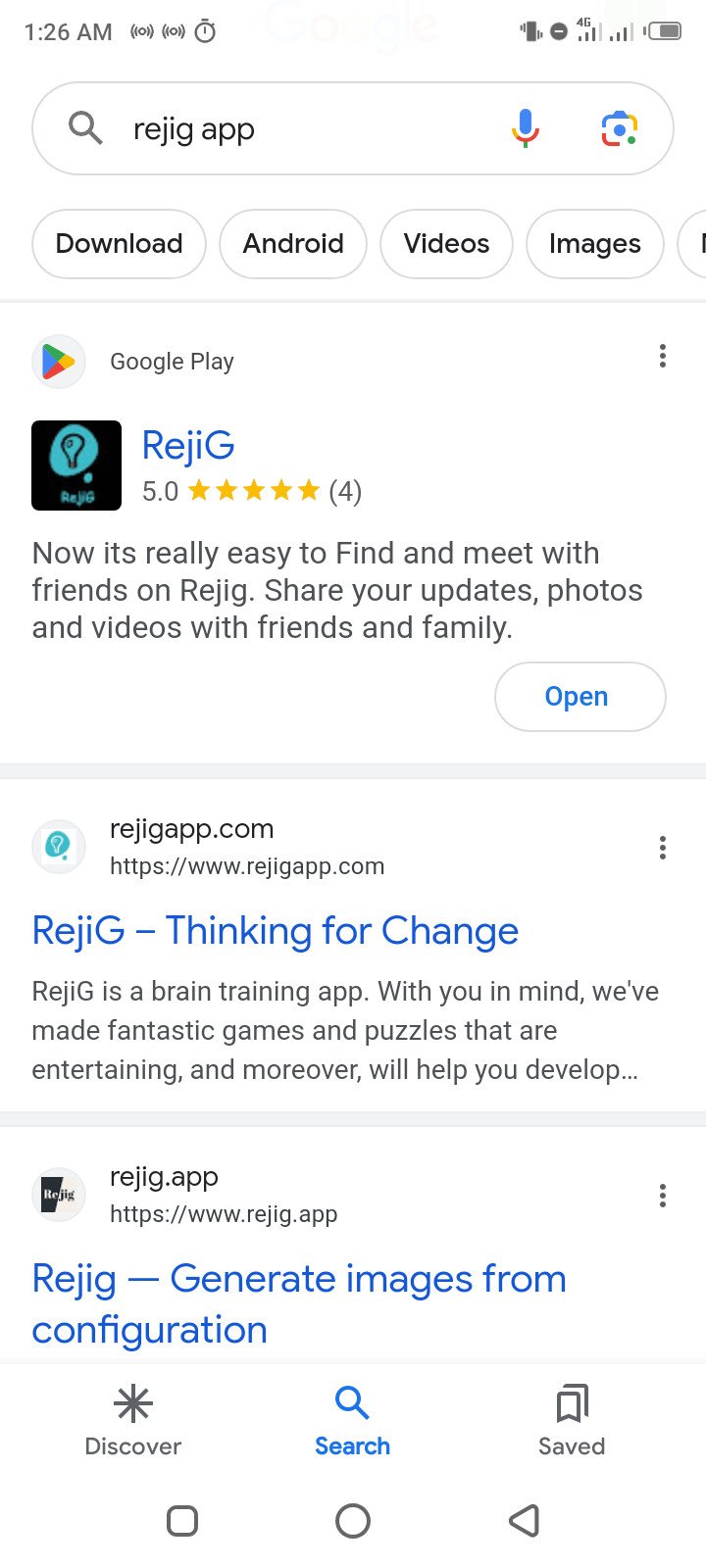
Task: Open RejiG – Thinking for Change link
Action: (276, 930)
